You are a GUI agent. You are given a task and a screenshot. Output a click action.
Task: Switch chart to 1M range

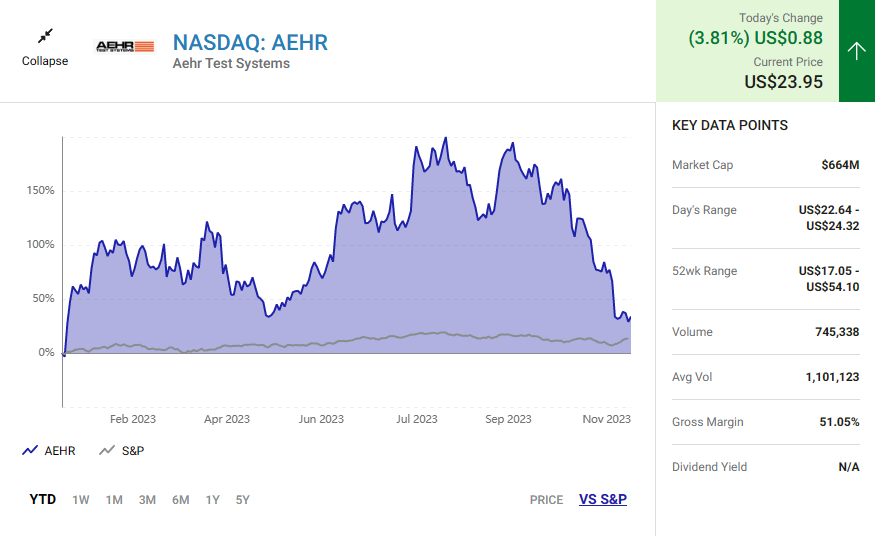click(114, 500)
